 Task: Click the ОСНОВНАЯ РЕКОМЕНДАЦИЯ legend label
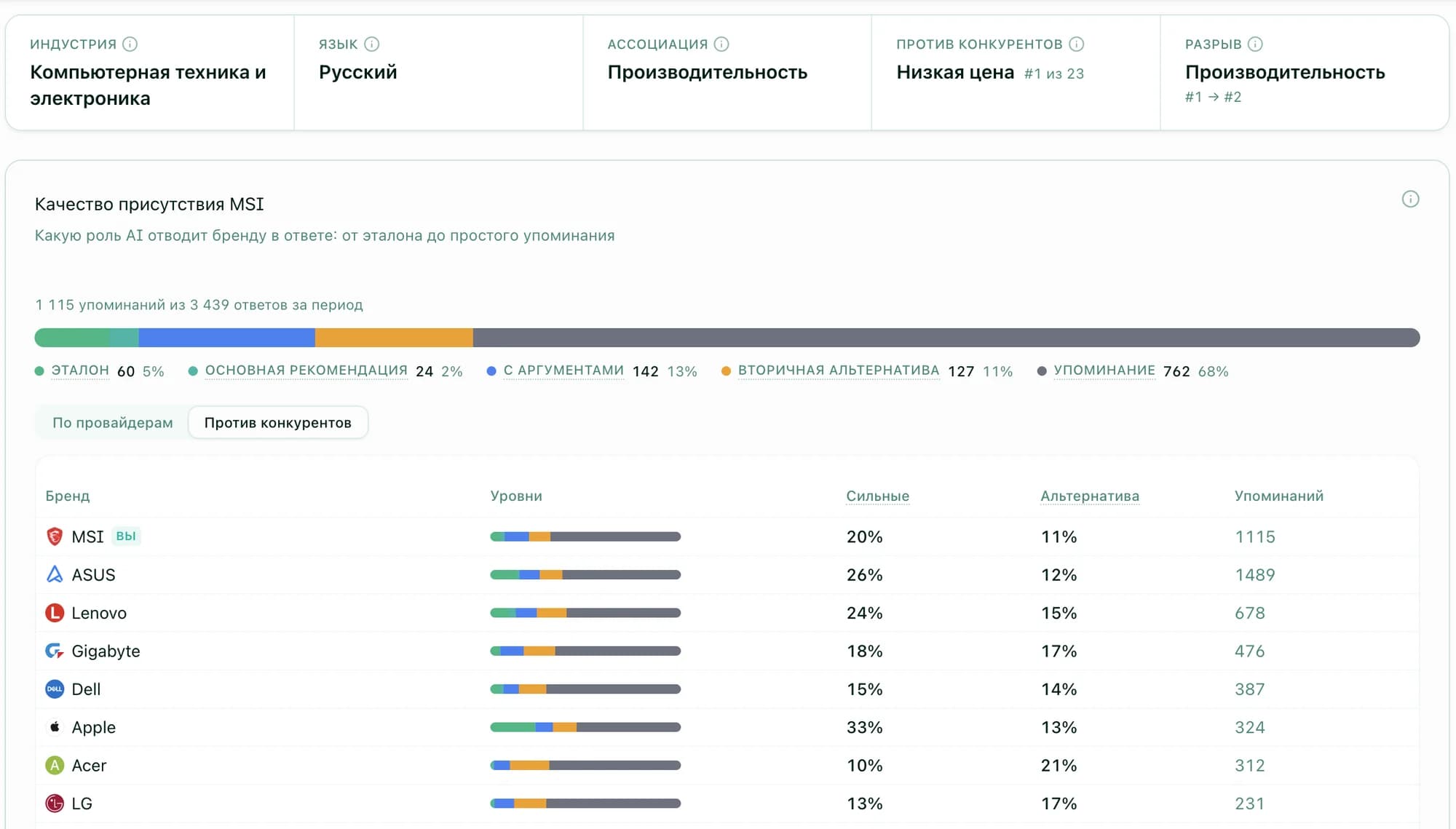(x=306, y=370)
